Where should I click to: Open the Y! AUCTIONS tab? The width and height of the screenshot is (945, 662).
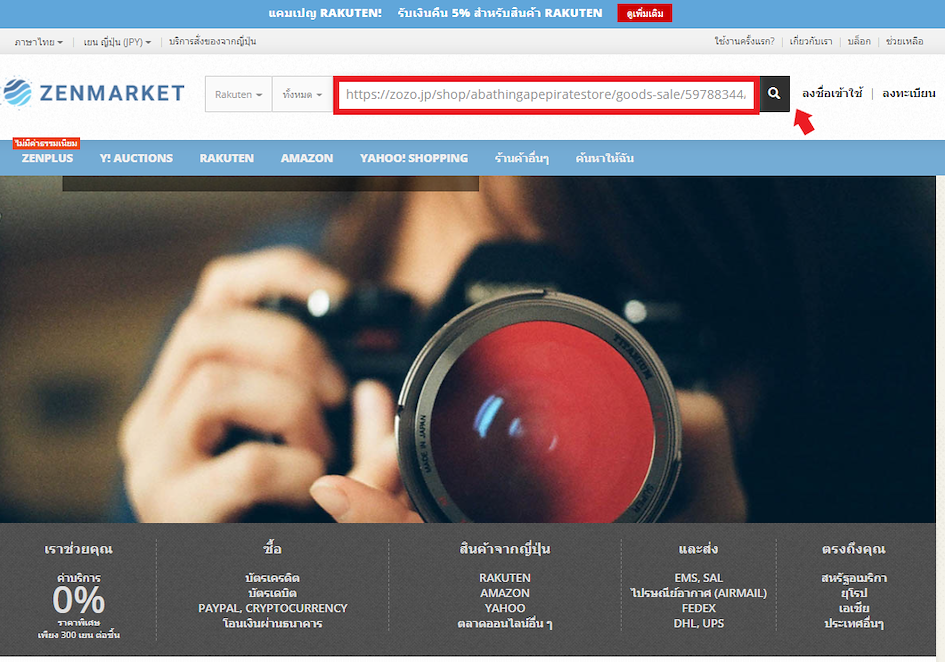[136, 158]
